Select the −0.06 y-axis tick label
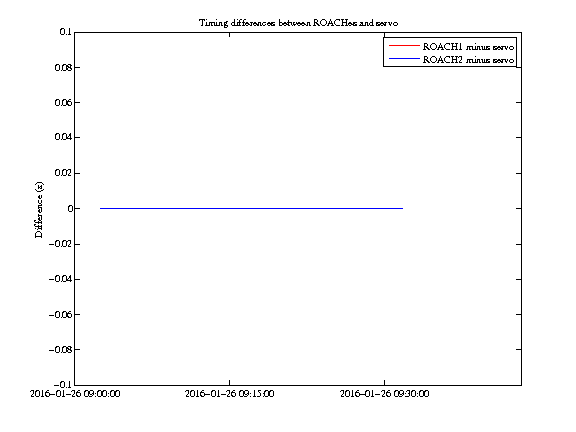This screenshot has width=576, height=432. pyautogui.click(x=60, y=314)
